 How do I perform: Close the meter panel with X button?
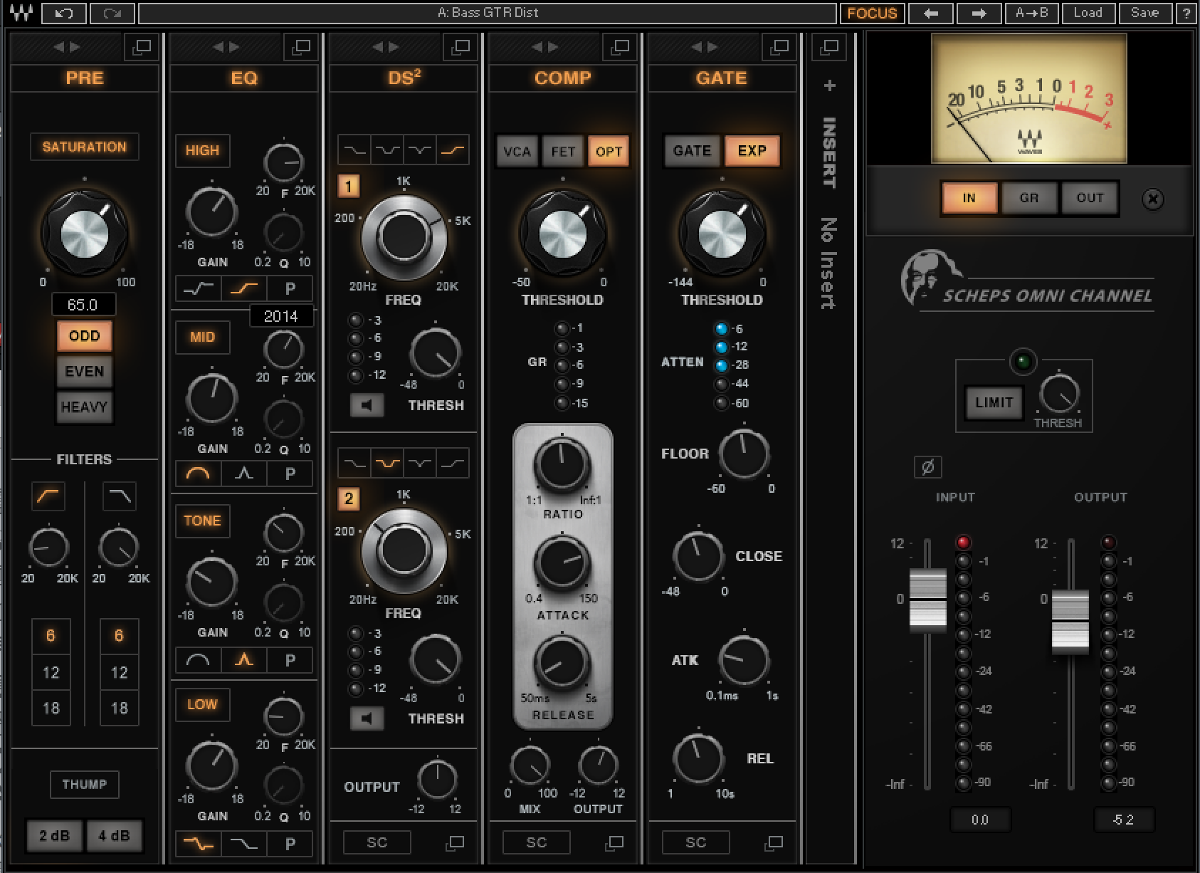(1153, 199)
